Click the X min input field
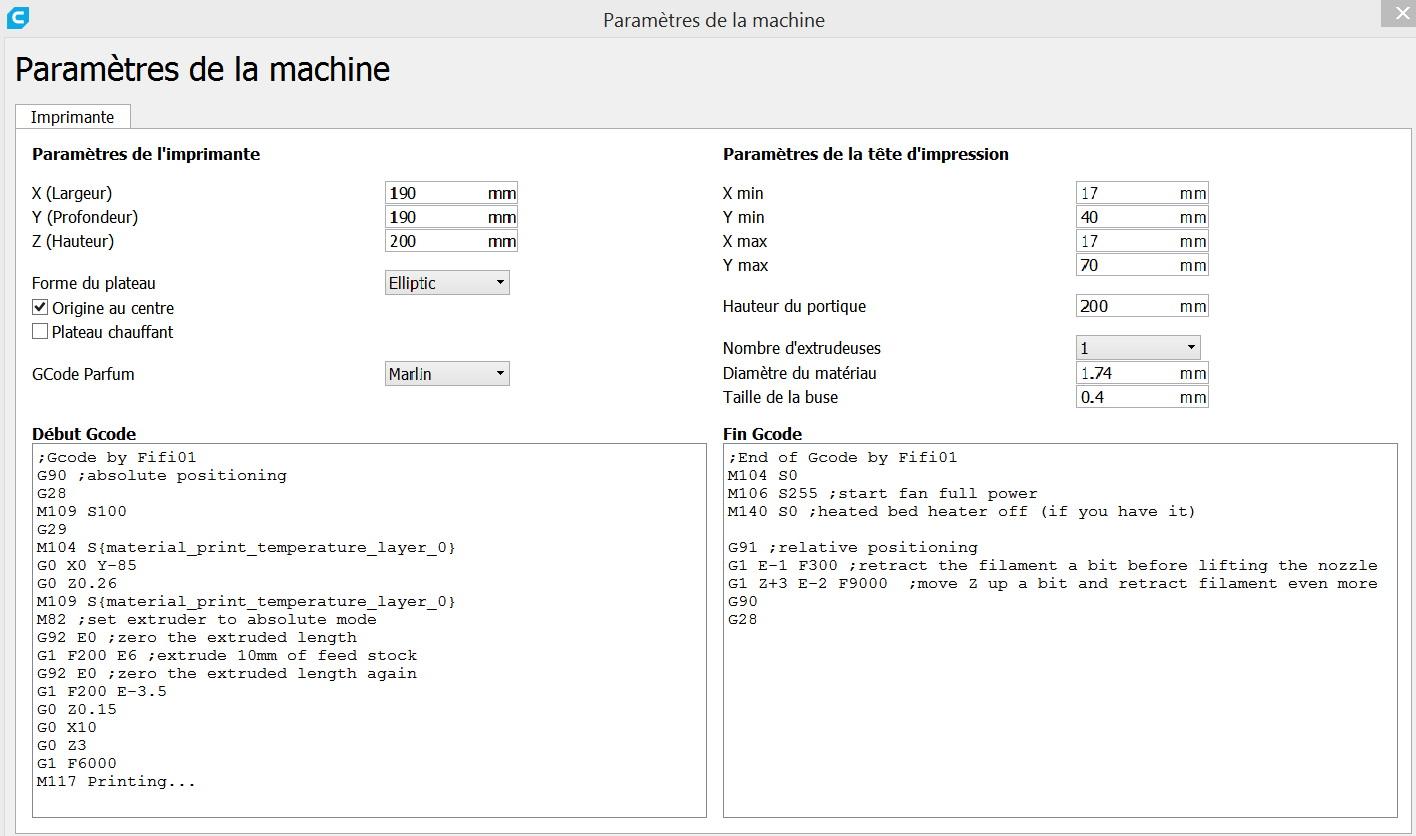This screenshot has width=1416, height=836. pos(1142,193)
